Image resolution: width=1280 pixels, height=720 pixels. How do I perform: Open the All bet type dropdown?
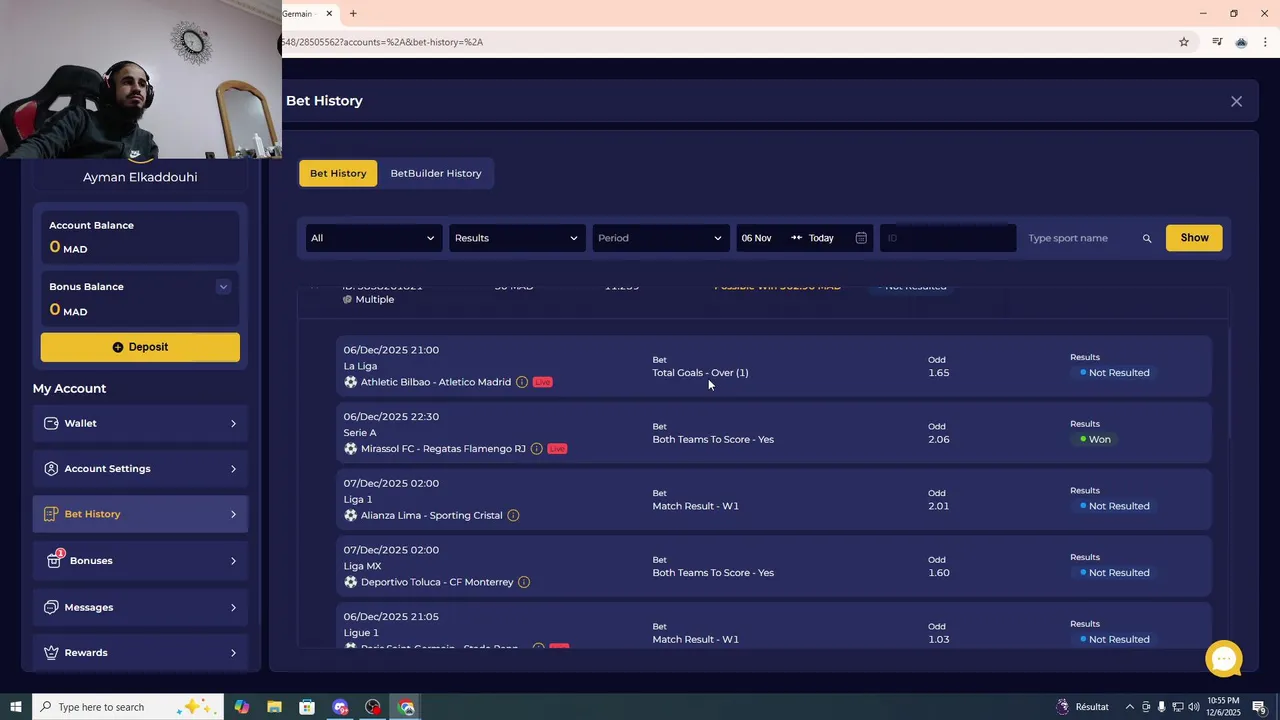click(373, 238)
